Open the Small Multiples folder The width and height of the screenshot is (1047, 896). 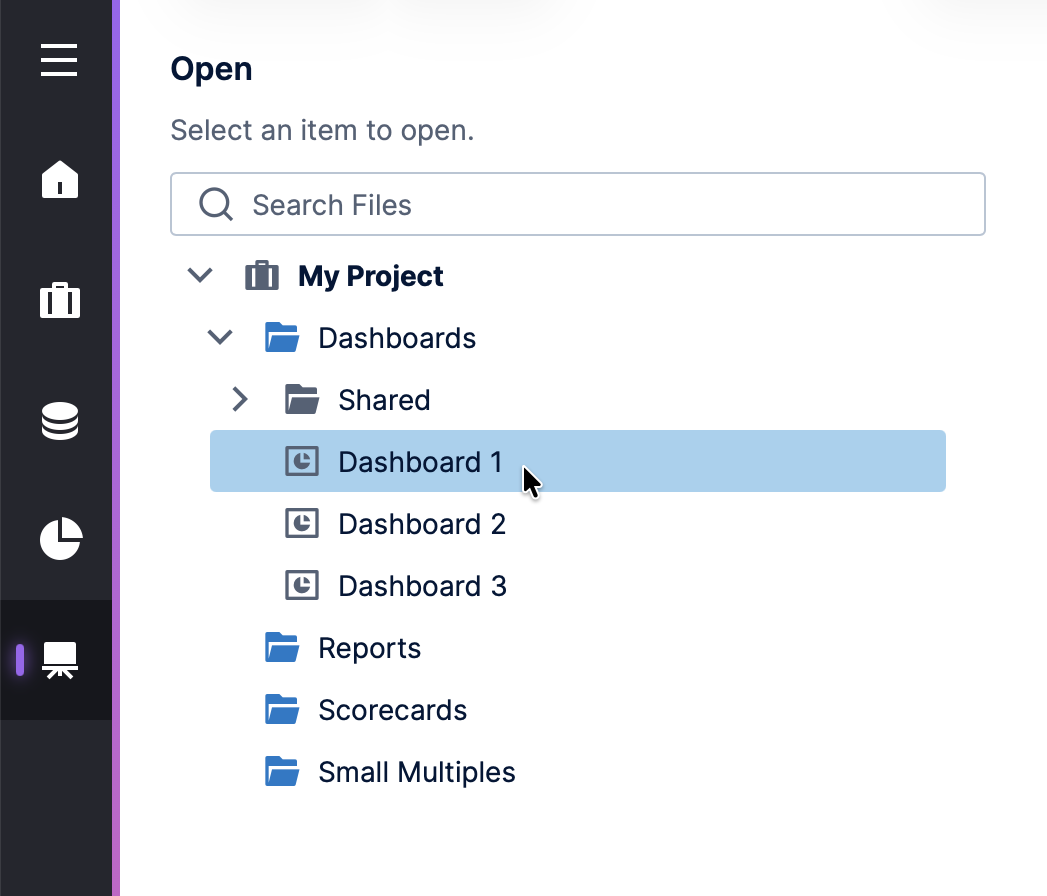416,772
